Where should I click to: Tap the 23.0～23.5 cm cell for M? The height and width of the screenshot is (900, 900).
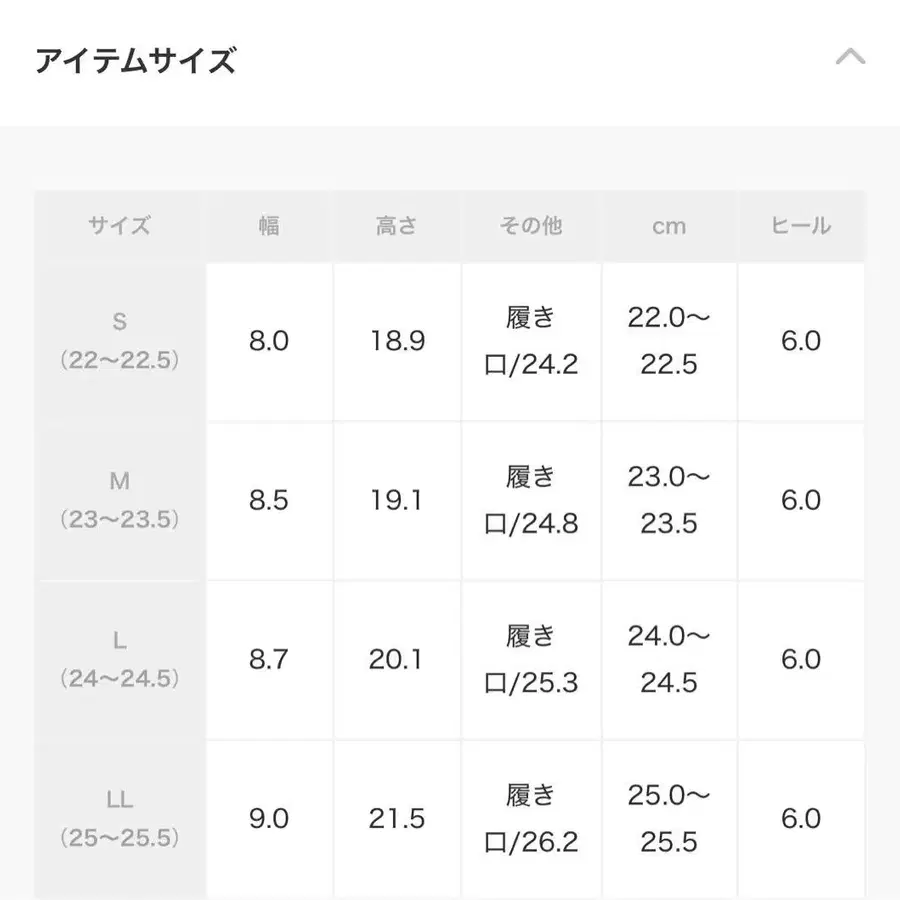[x=669, y=500]
